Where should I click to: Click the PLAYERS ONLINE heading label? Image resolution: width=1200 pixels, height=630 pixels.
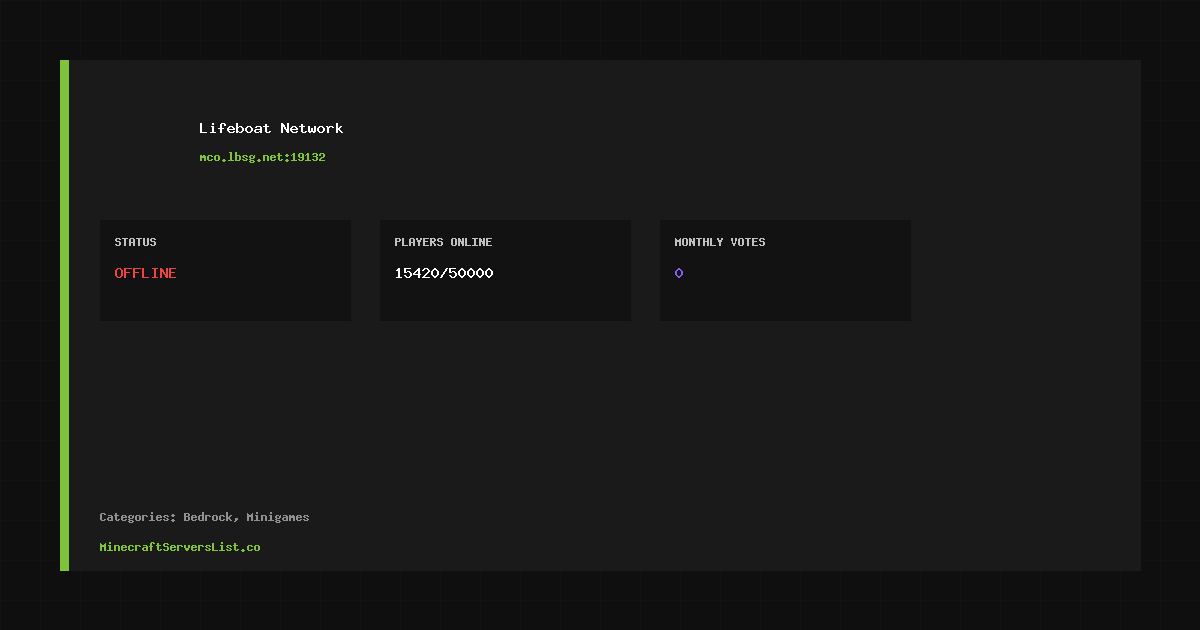[443, 242]
